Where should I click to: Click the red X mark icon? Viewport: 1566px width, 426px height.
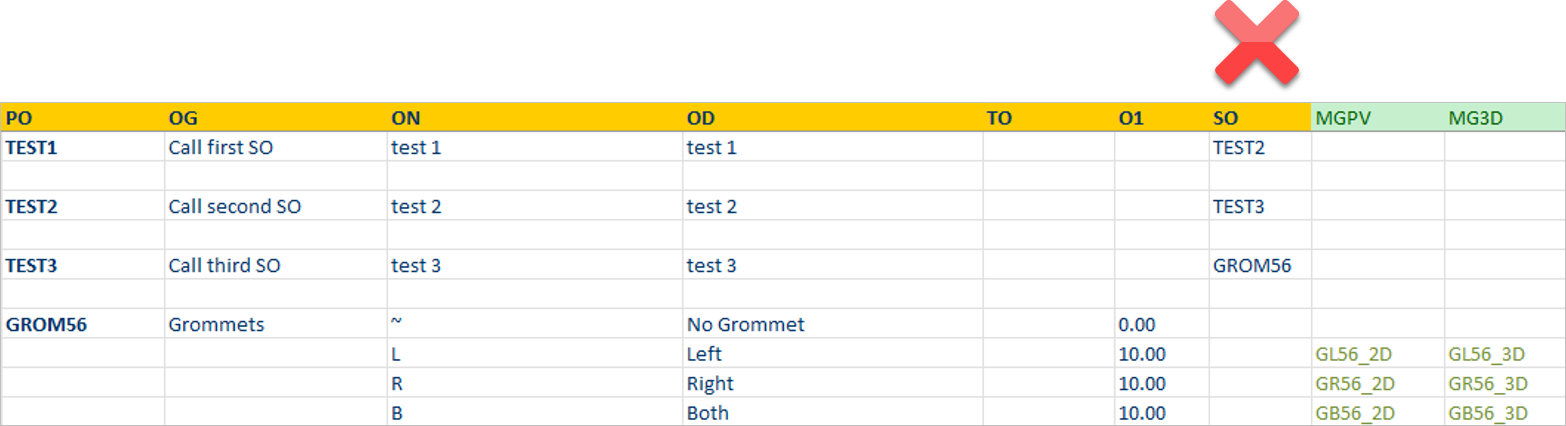point(1257,42)
